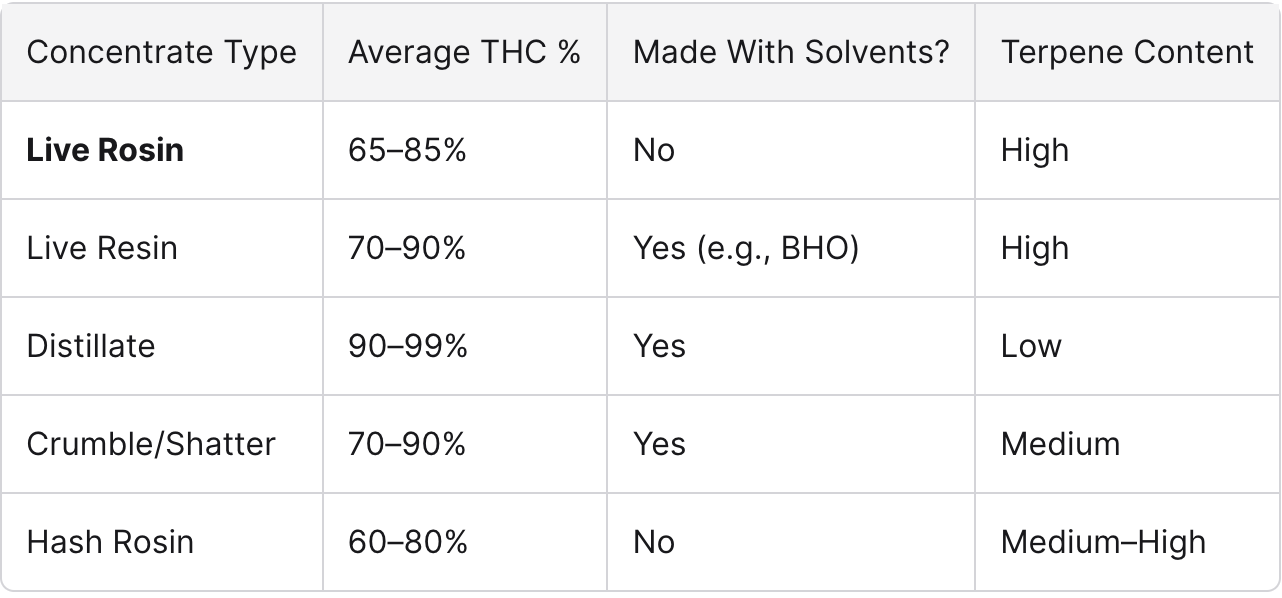
Task: Click the 90–99% THC value
Action: (407, 346)
